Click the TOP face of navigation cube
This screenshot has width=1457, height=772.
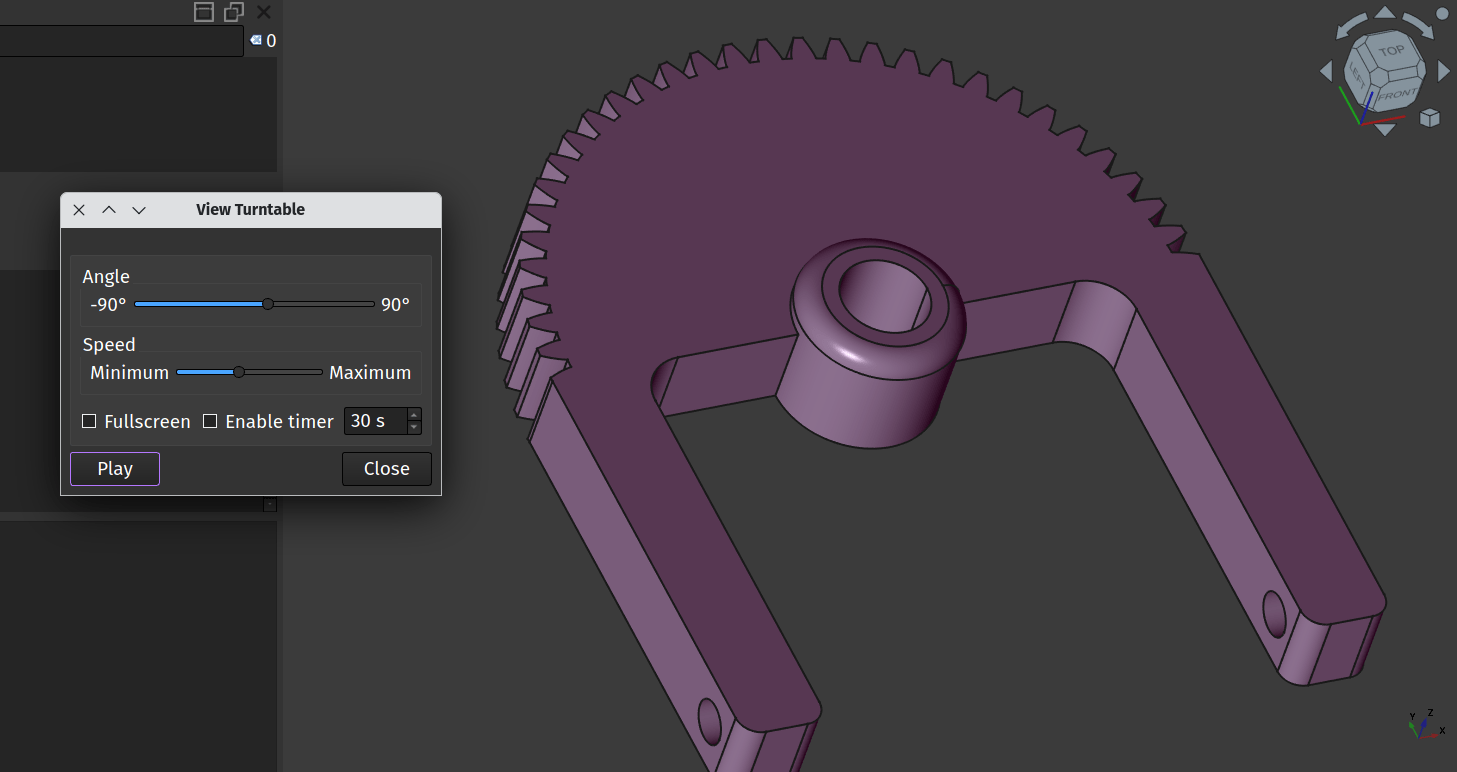pyautogui.click(x=1389, y=53)
